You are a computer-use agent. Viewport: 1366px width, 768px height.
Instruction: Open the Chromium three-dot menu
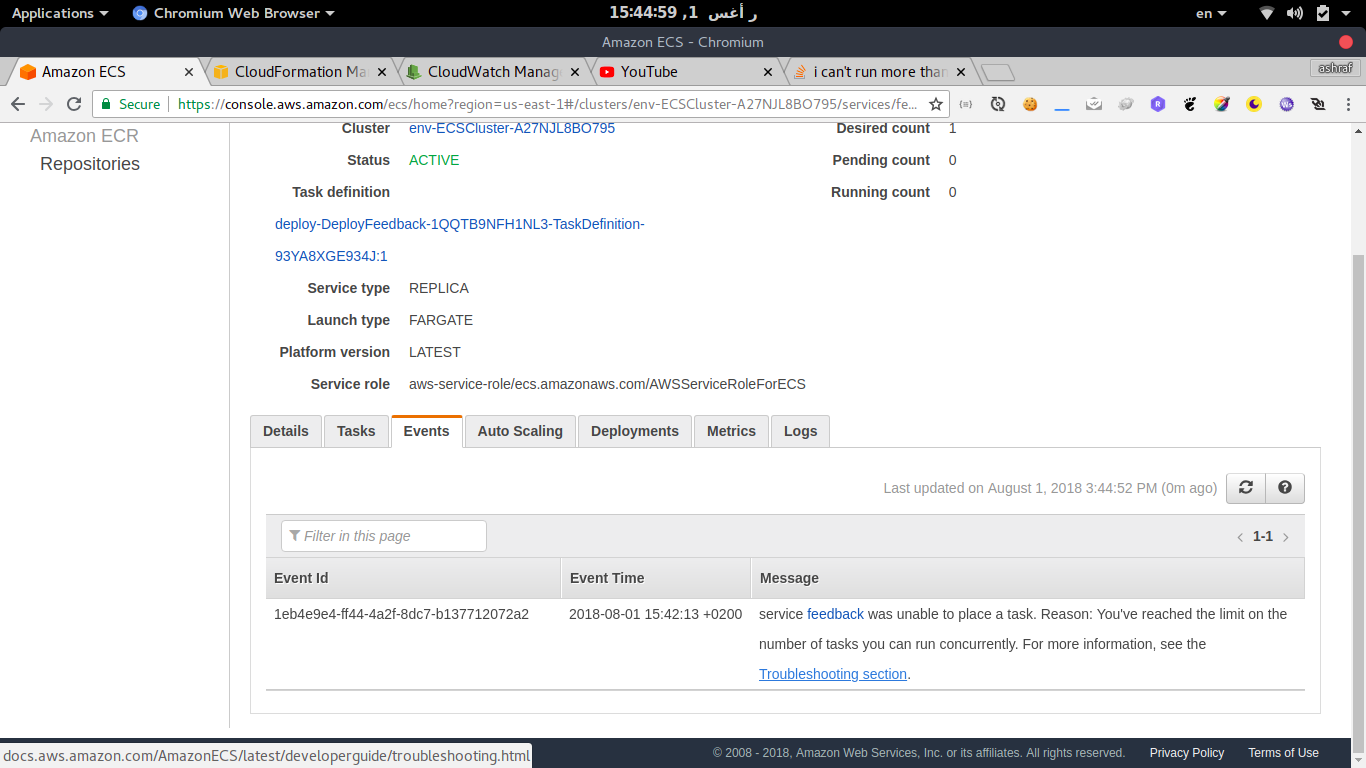(1349, 104)
